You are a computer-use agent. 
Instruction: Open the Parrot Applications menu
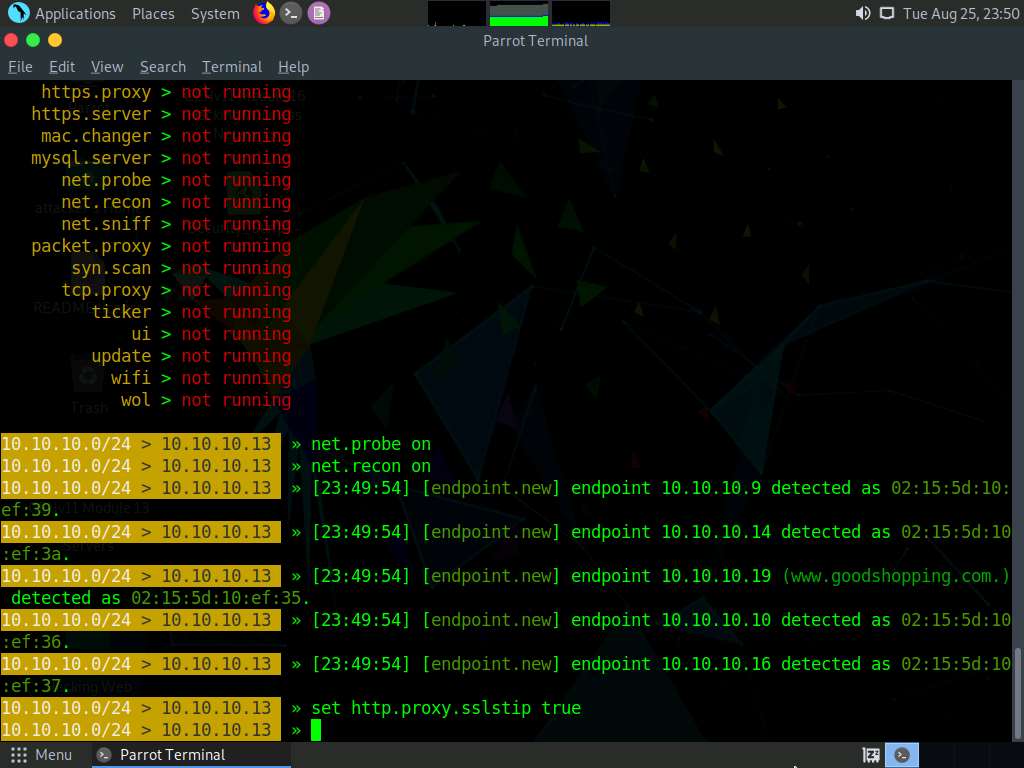click(62, 13)
